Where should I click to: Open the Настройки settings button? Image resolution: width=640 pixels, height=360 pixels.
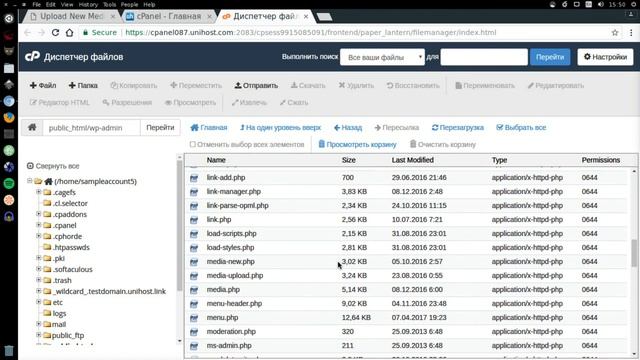pyautogui.click(x=605, y=57)
